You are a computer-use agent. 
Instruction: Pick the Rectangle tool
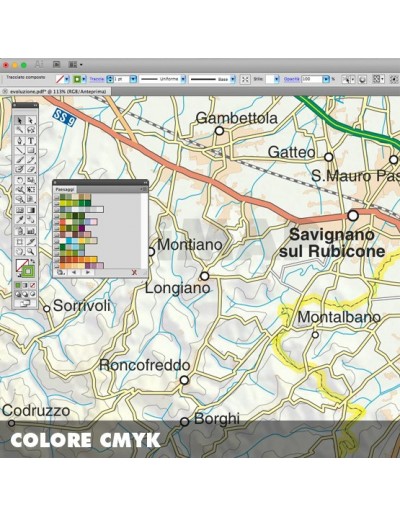point(31,150)
